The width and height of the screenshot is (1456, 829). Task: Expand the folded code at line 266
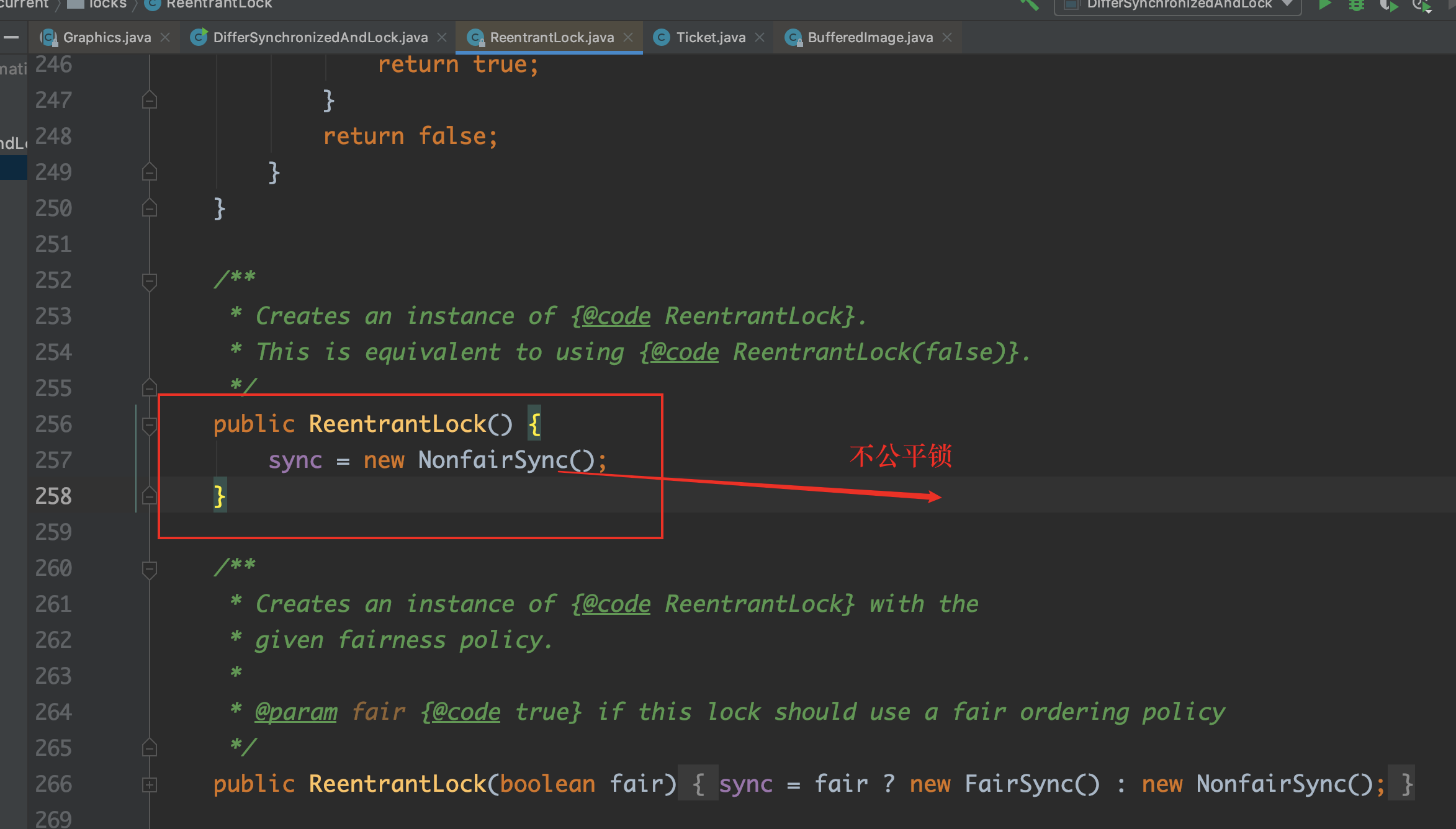149,785
